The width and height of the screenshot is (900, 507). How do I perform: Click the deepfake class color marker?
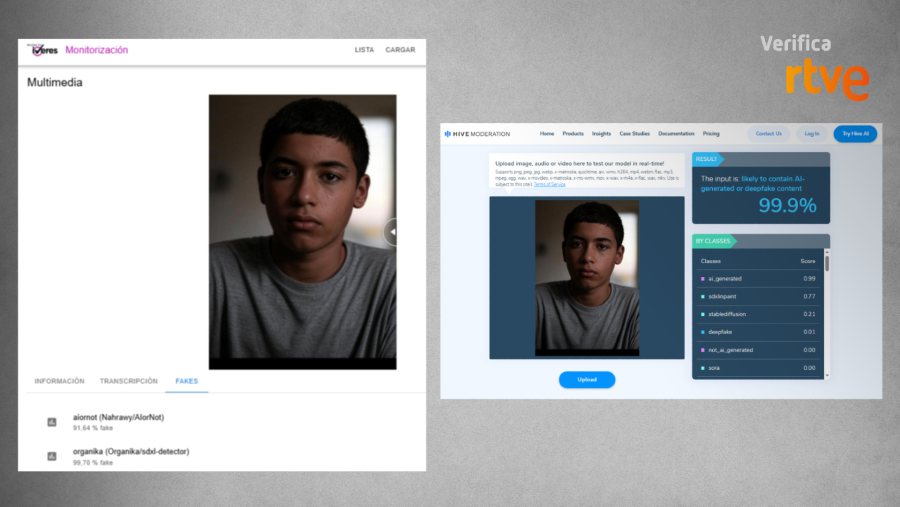(703, 332)
